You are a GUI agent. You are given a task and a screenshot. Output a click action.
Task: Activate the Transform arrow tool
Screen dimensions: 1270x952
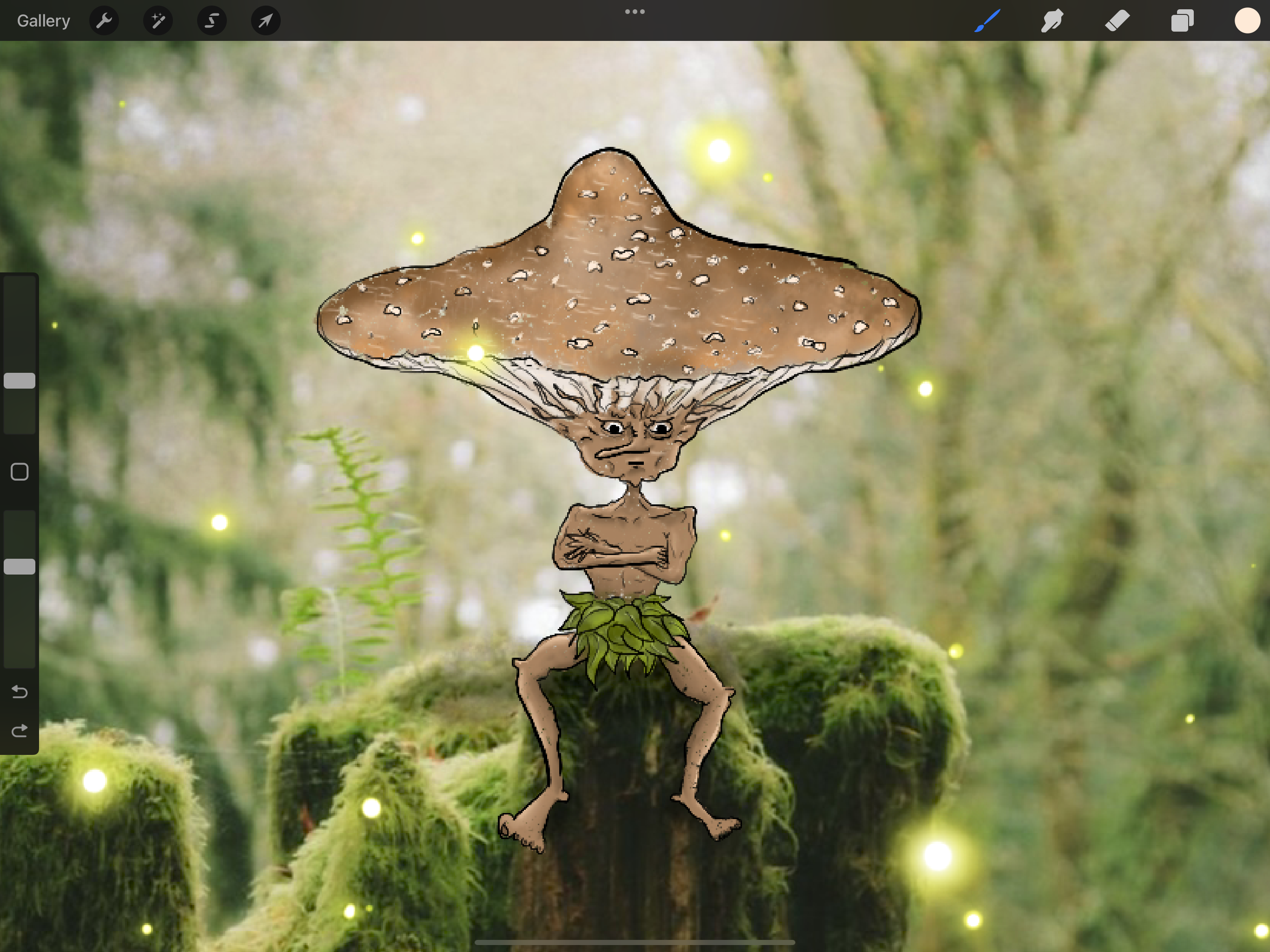point(266,20)
